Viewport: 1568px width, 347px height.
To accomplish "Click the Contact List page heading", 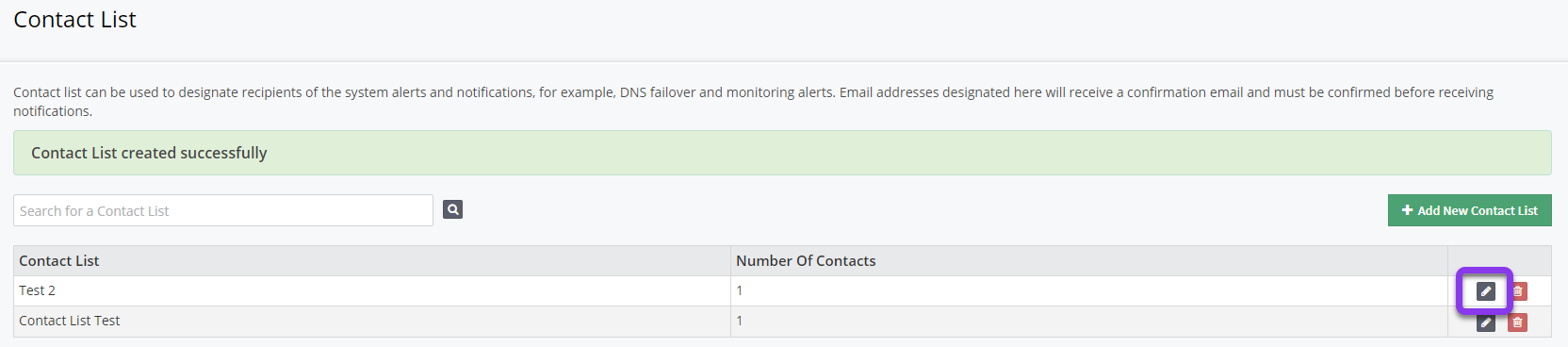I will (x=75, y=20).
